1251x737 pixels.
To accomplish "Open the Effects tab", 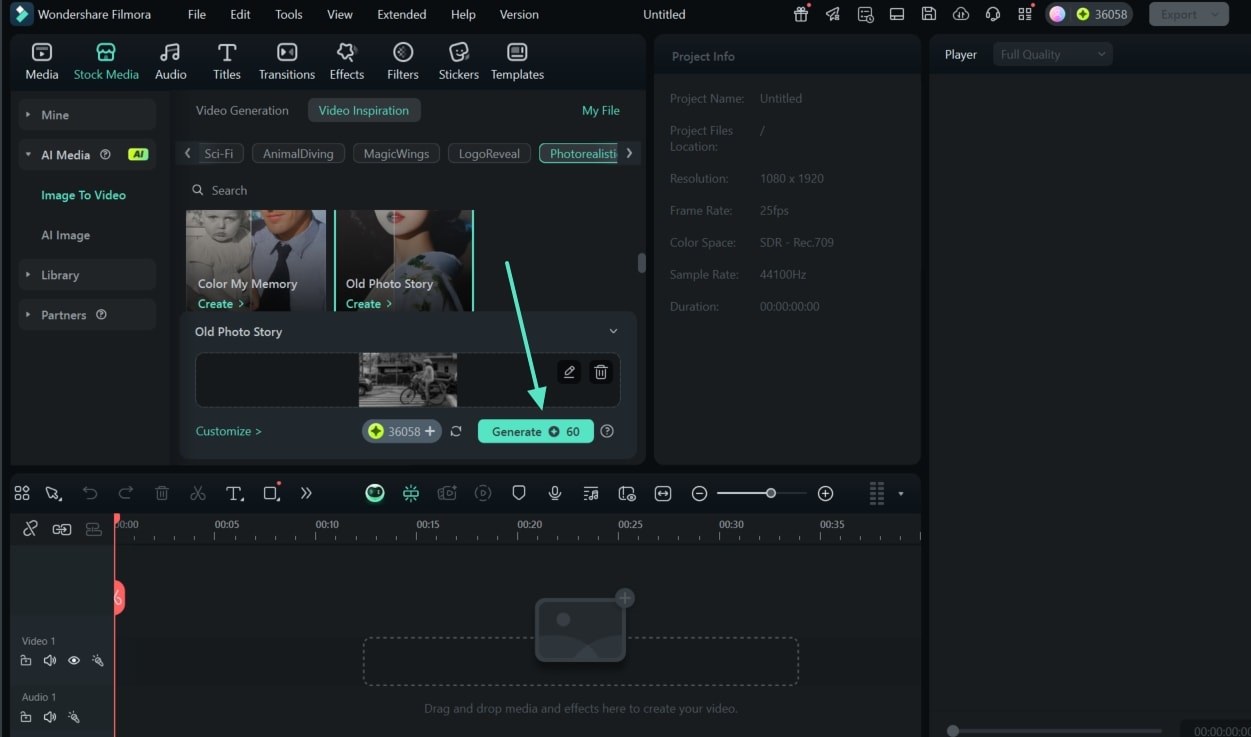I will coord(347,62).
